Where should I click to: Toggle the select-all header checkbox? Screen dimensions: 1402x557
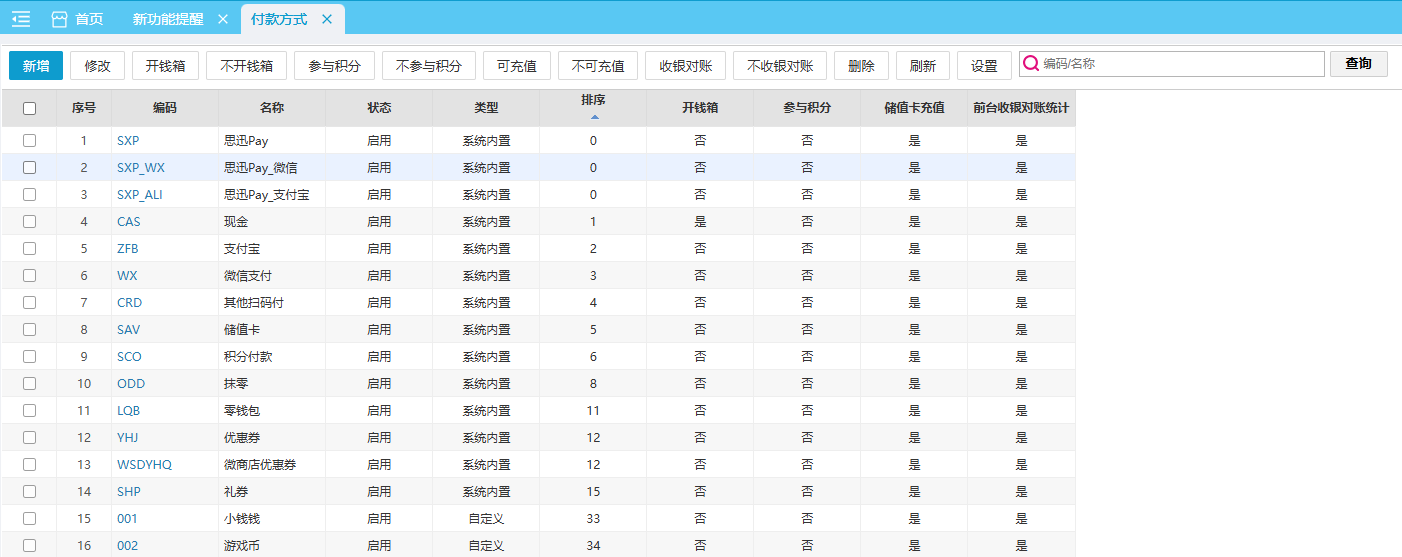coord(29,108)
